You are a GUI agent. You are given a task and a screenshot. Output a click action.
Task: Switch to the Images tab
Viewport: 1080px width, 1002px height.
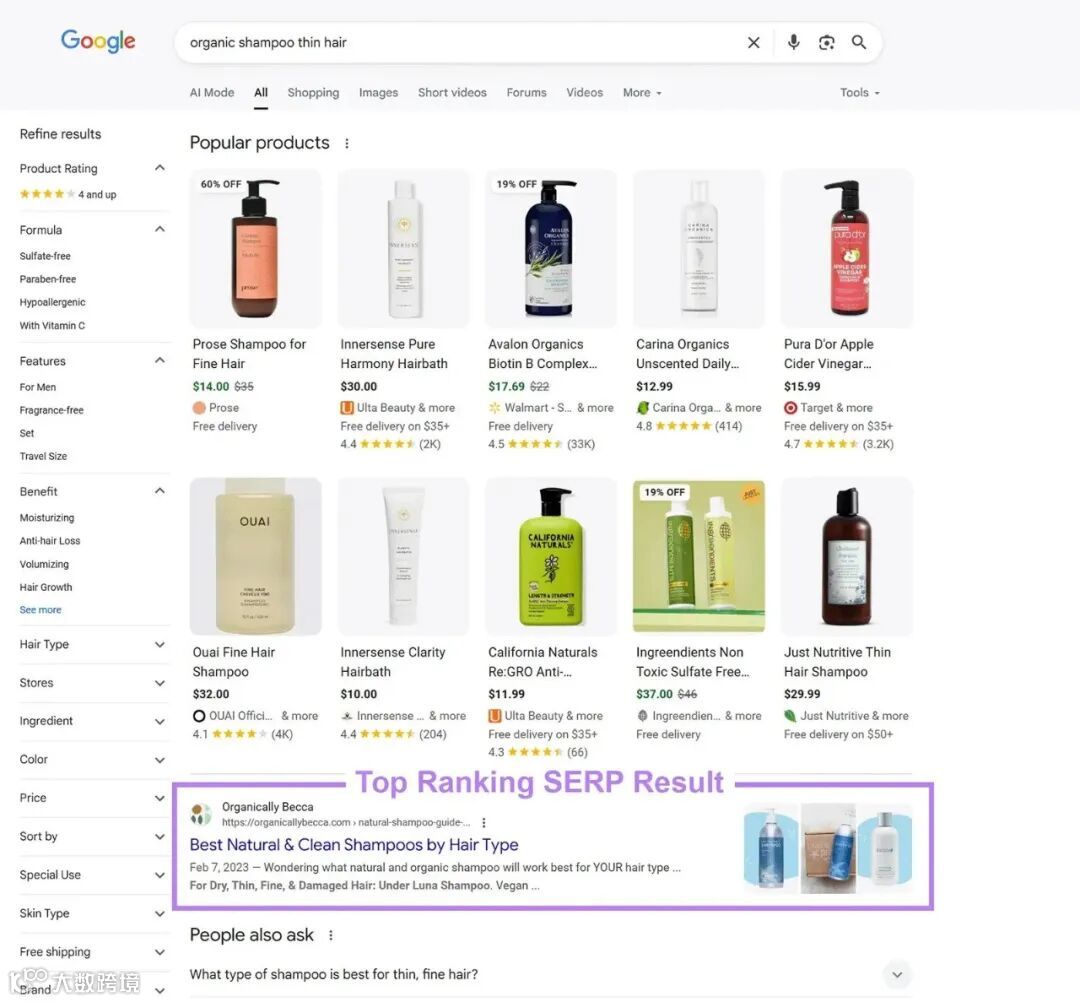click(x=378, y=93)
